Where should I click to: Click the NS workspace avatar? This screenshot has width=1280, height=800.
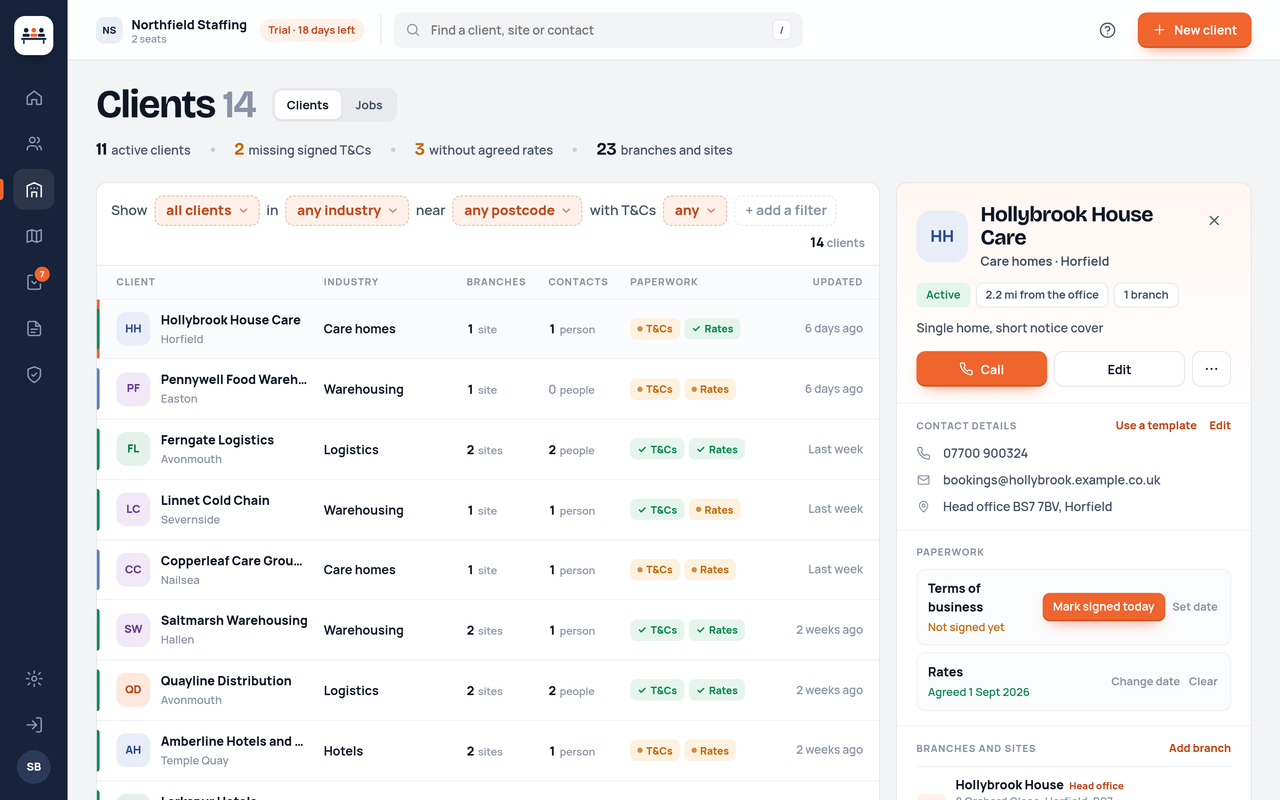[109, 30]
